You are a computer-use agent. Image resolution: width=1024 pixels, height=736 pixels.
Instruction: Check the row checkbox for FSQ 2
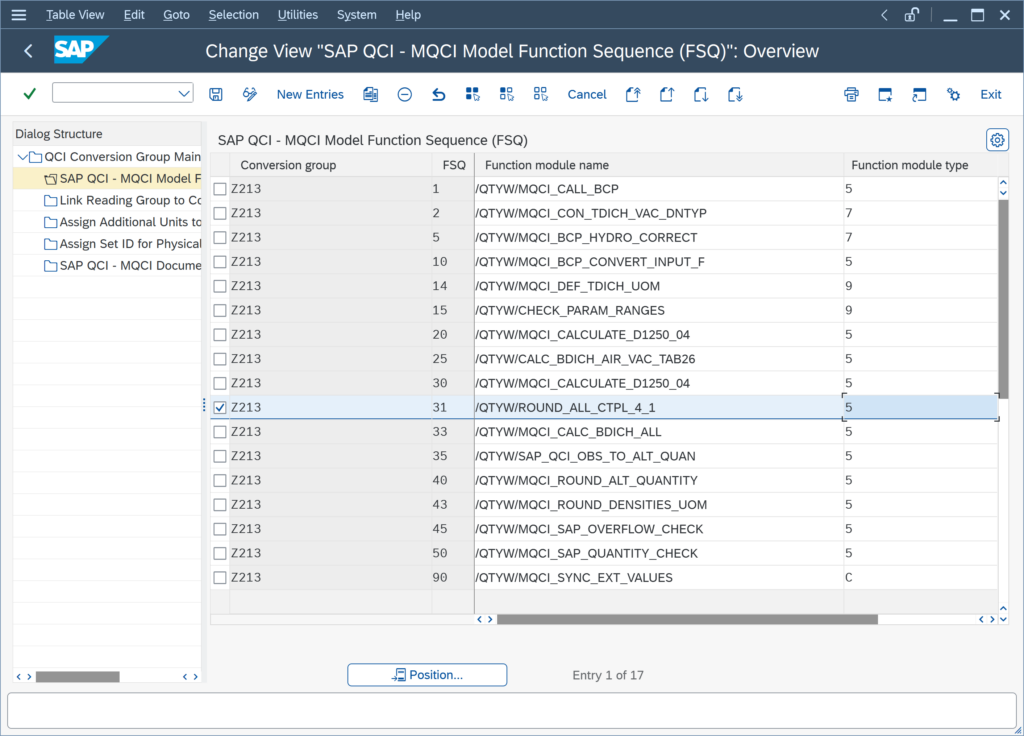point(220,213)
